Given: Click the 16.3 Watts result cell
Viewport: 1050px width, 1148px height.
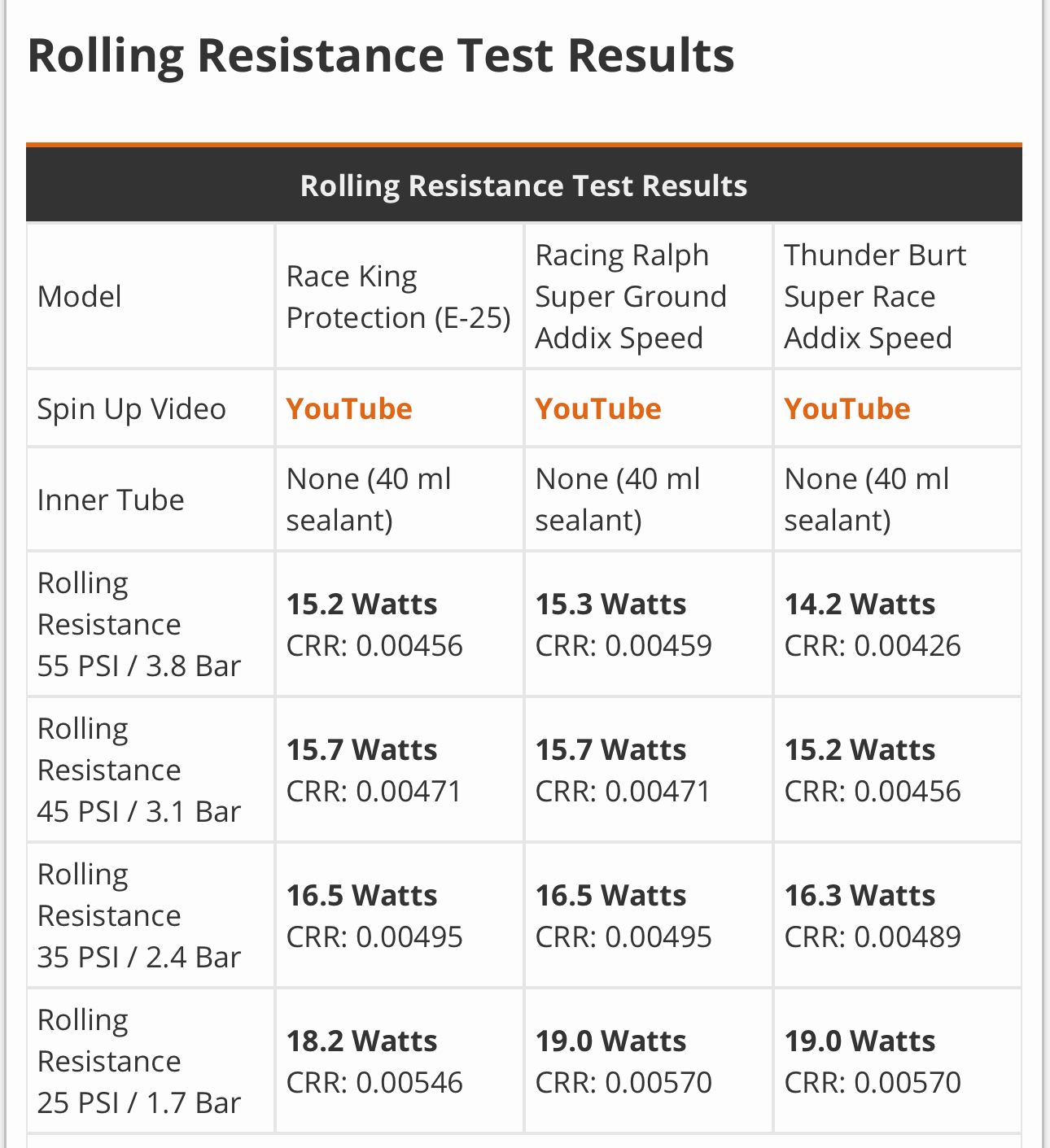Looking at the screenshot, I should pyautogui.click(x=860, y=896).
